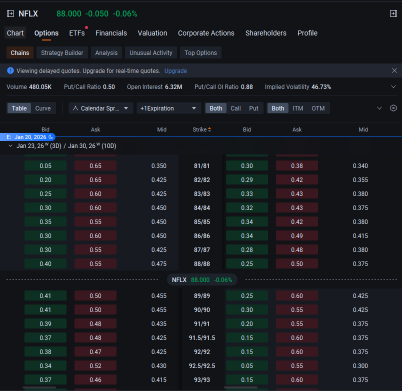Select Both in the moneyness filter
The image size is (402, 391).
click(x=278, y=108)
